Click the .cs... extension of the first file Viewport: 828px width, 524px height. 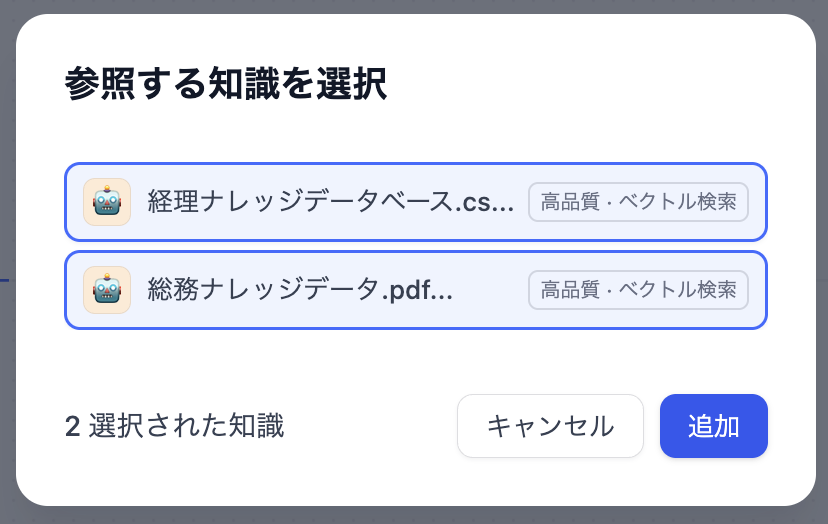484,202
